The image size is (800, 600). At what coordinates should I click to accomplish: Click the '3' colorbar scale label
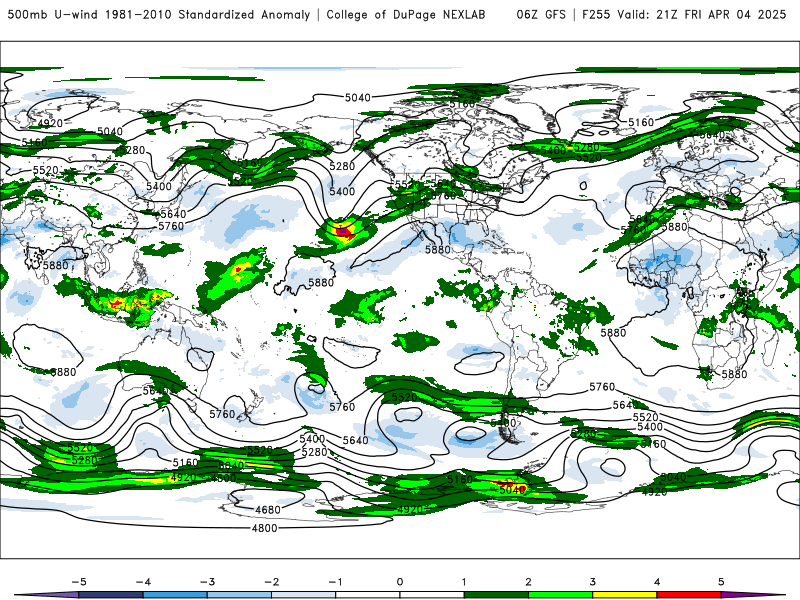click(593, 582)
